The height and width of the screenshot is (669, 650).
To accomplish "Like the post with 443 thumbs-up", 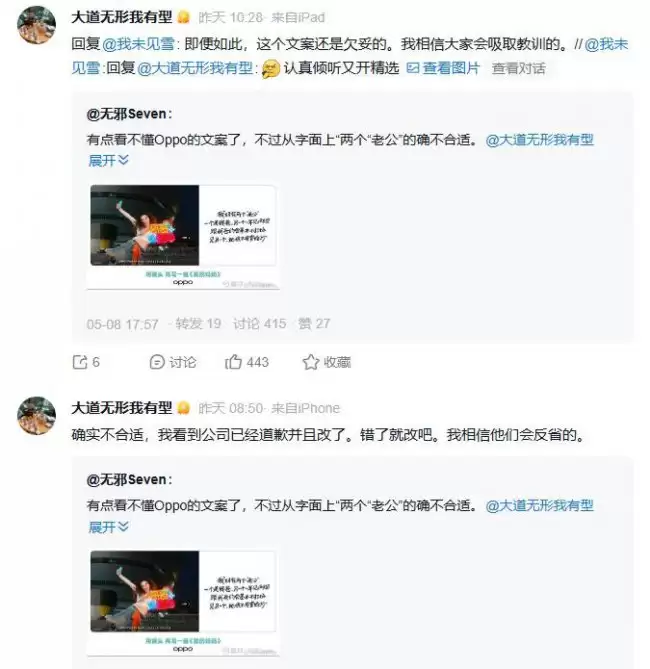I will [x=233, y=362].
